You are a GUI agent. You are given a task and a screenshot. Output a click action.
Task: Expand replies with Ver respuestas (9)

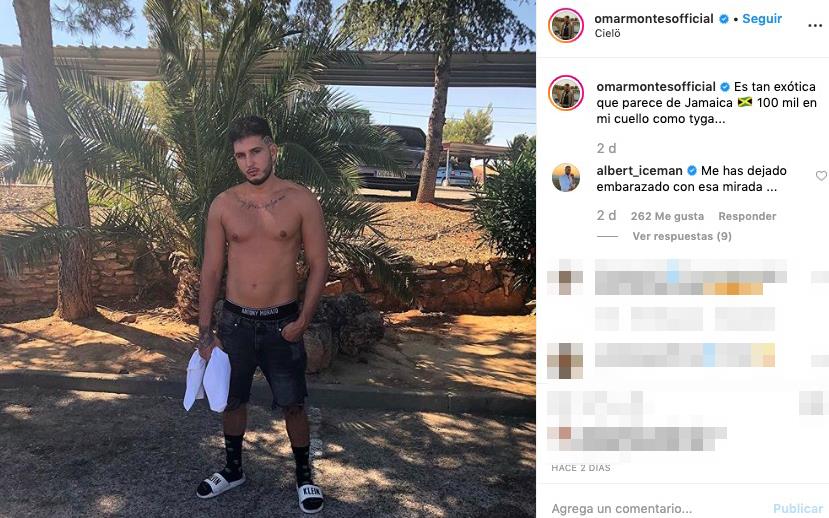[x=682, y=236]
